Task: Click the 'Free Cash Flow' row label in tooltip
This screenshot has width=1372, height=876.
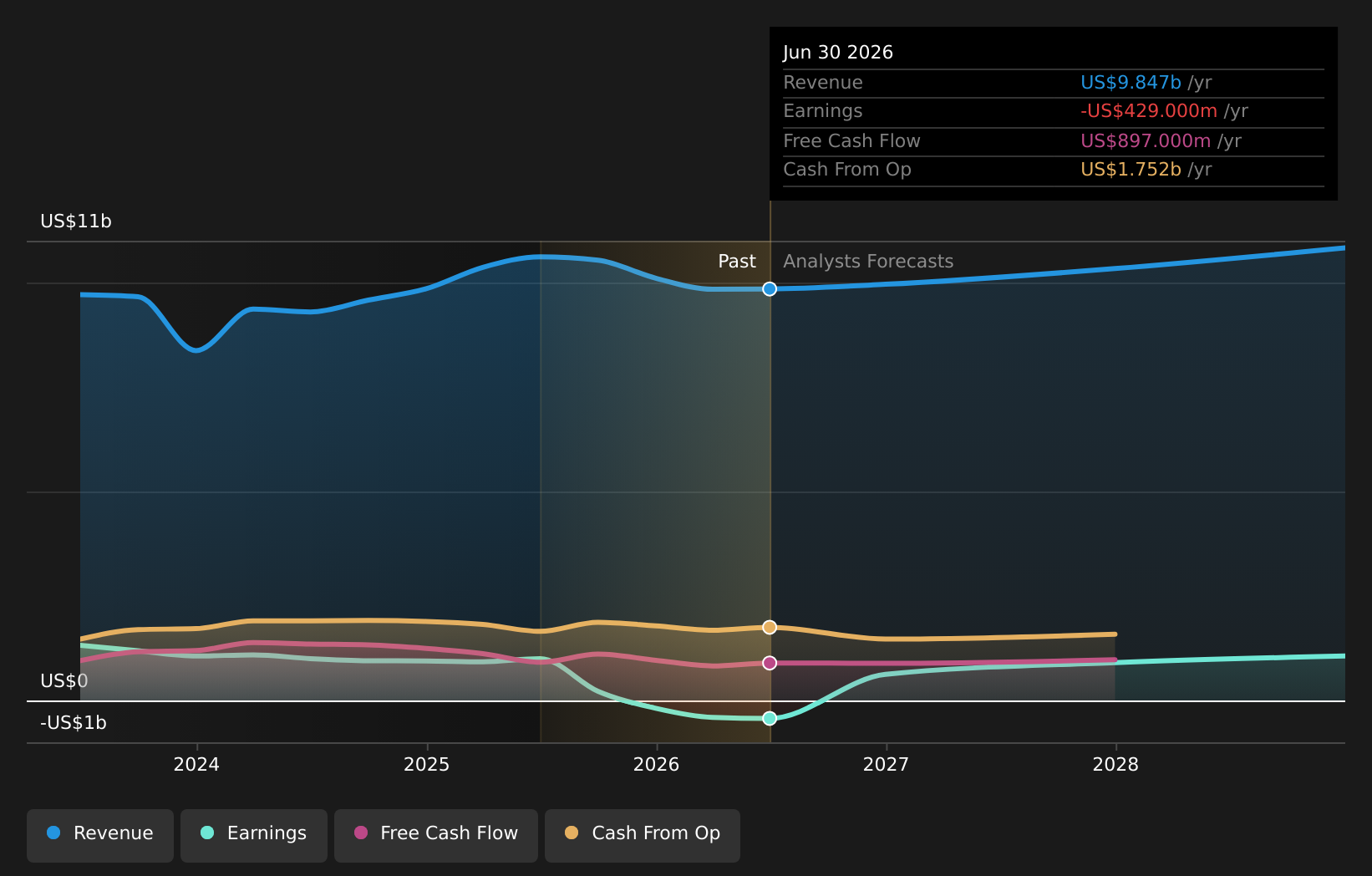Action: point(851,141)
